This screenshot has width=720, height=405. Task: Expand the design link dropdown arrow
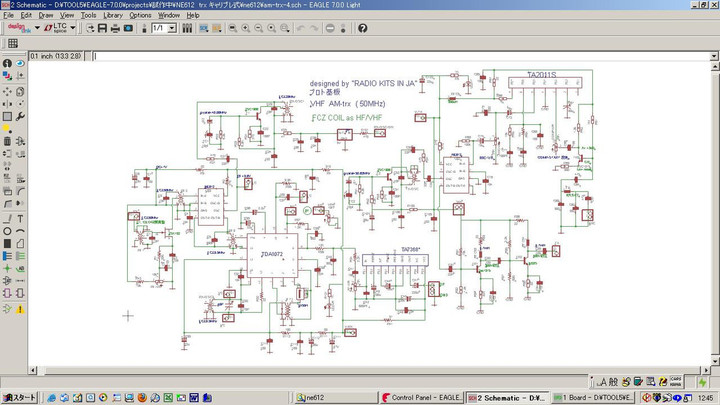point(37,28)
